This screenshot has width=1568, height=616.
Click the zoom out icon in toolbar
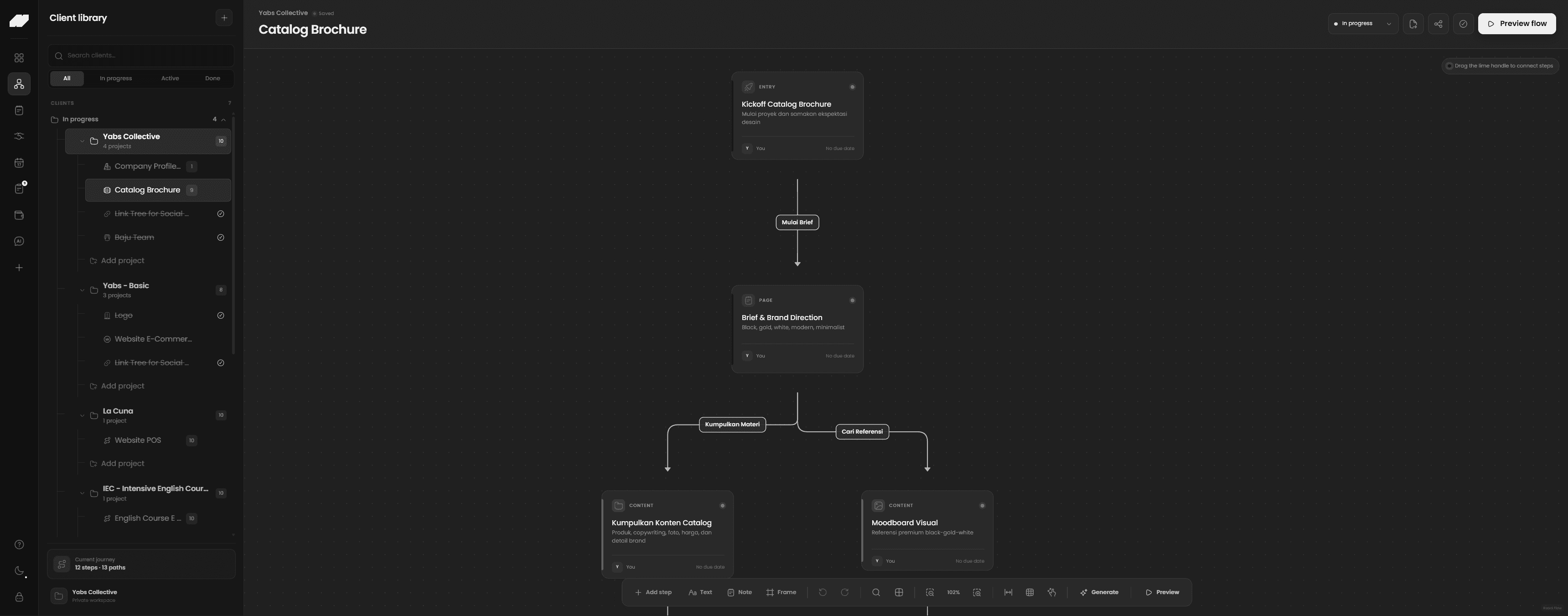coord(930,592)
